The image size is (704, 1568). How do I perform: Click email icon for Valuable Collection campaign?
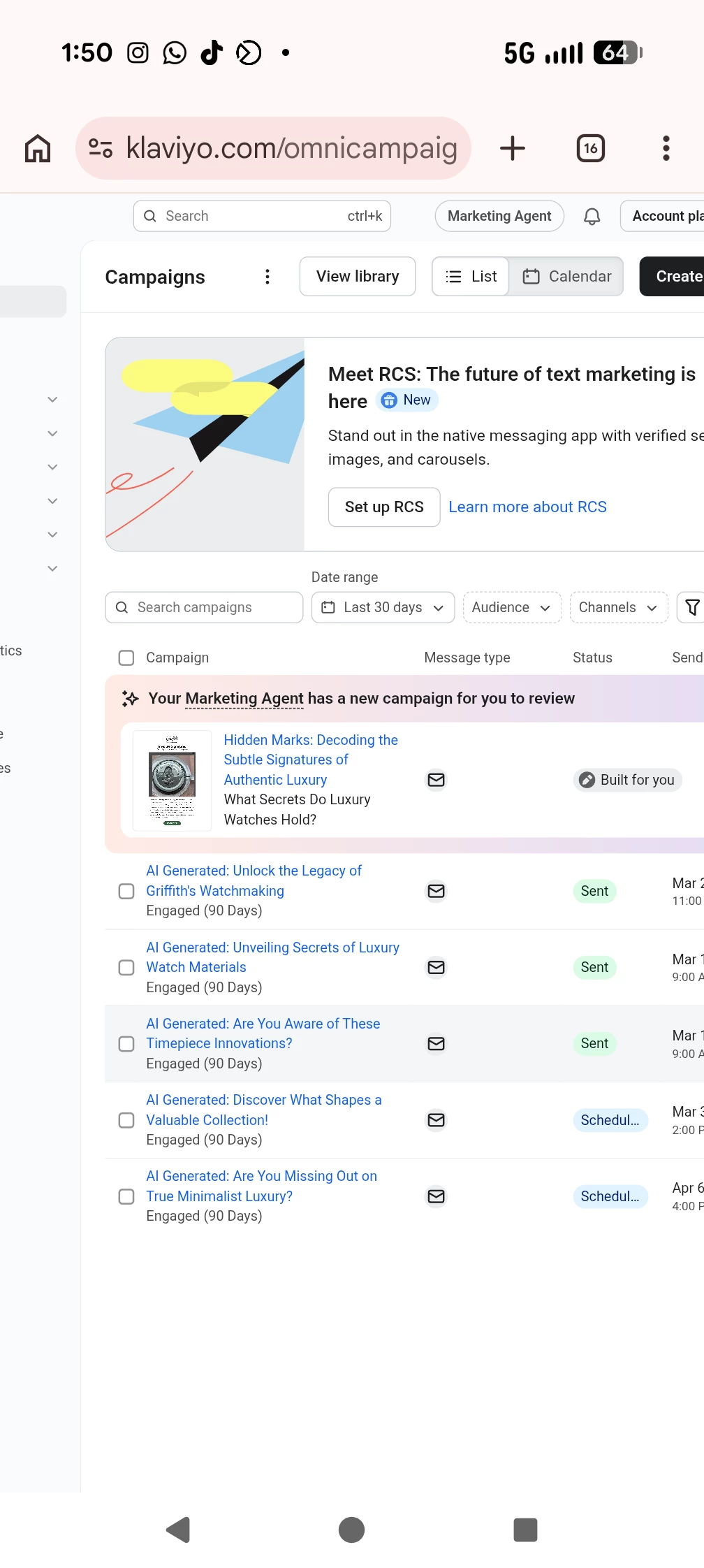click(437, 1120)
